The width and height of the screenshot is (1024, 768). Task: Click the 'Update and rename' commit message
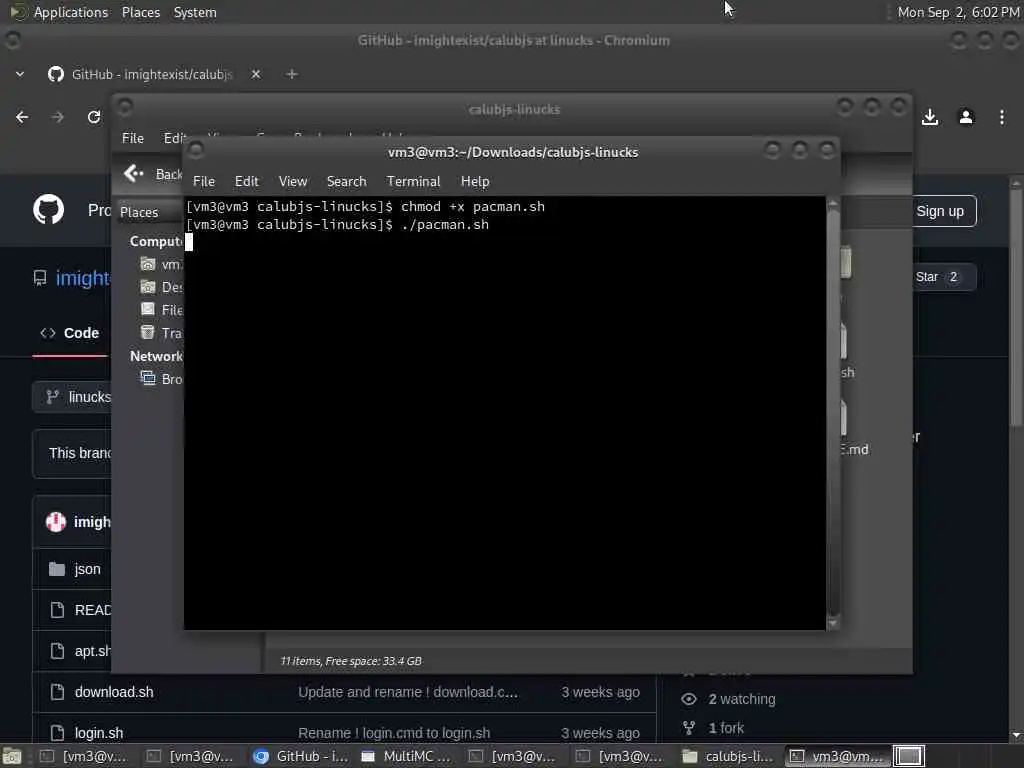(408, 692)
